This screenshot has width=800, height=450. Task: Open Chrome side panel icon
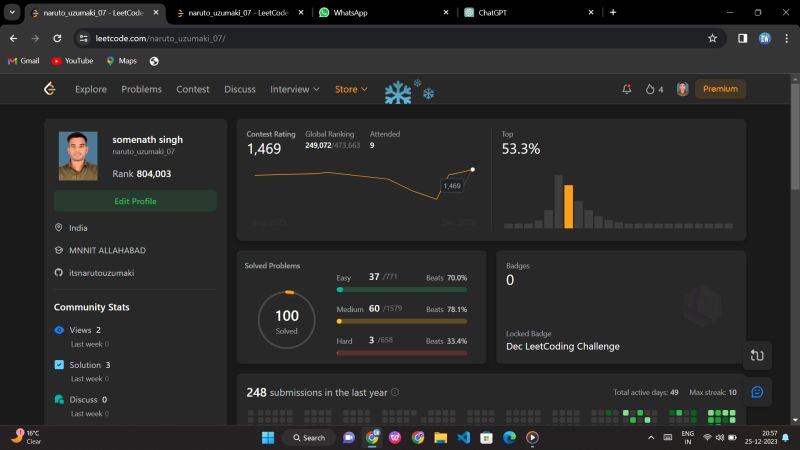(742, 38)
